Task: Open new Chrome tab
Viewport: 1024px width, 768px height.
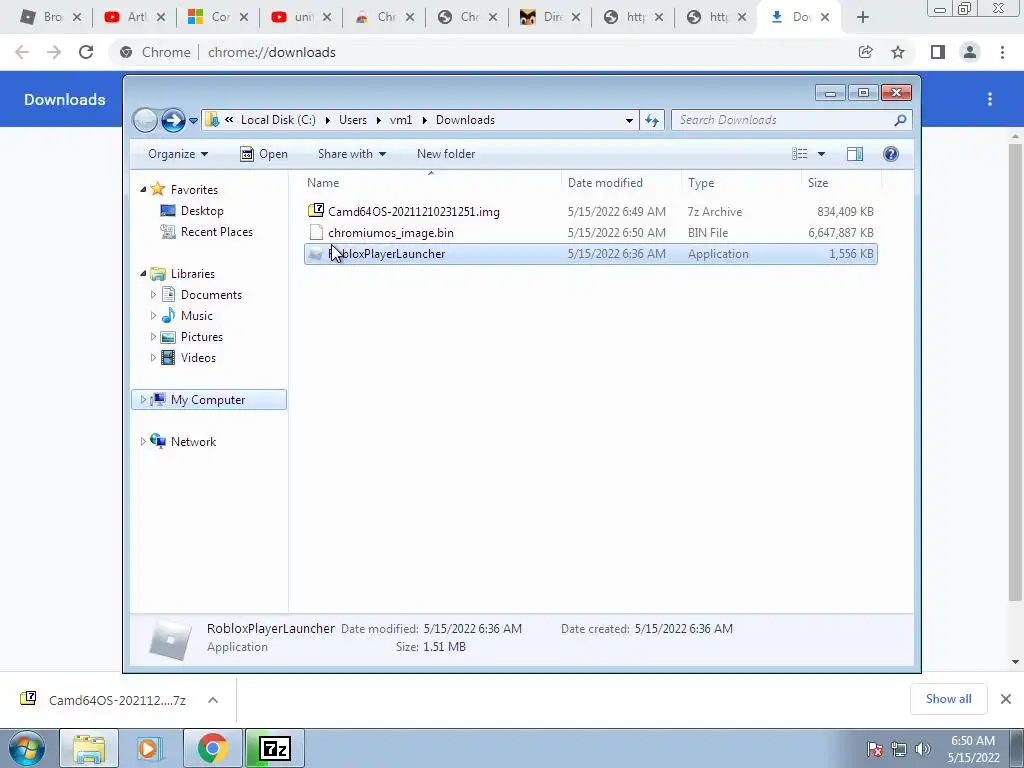Action: [x=863, y=18]
